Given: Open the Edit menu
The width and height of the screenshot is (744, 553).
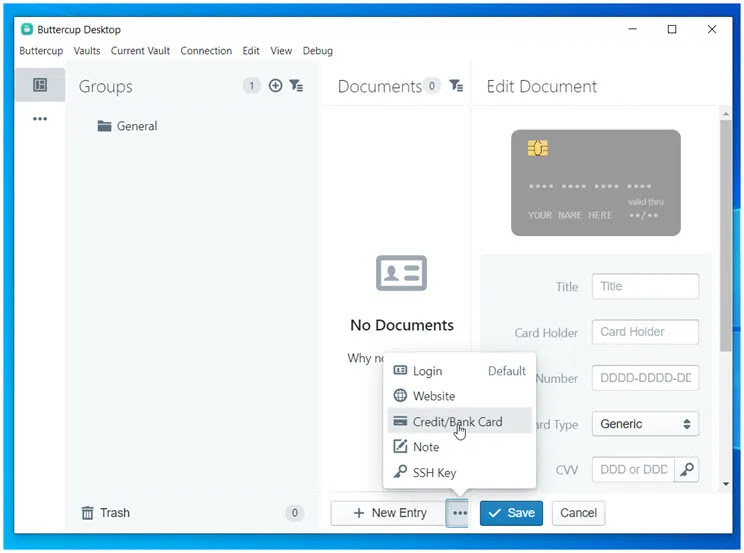Looking at the screenshot, I should 251,51.
